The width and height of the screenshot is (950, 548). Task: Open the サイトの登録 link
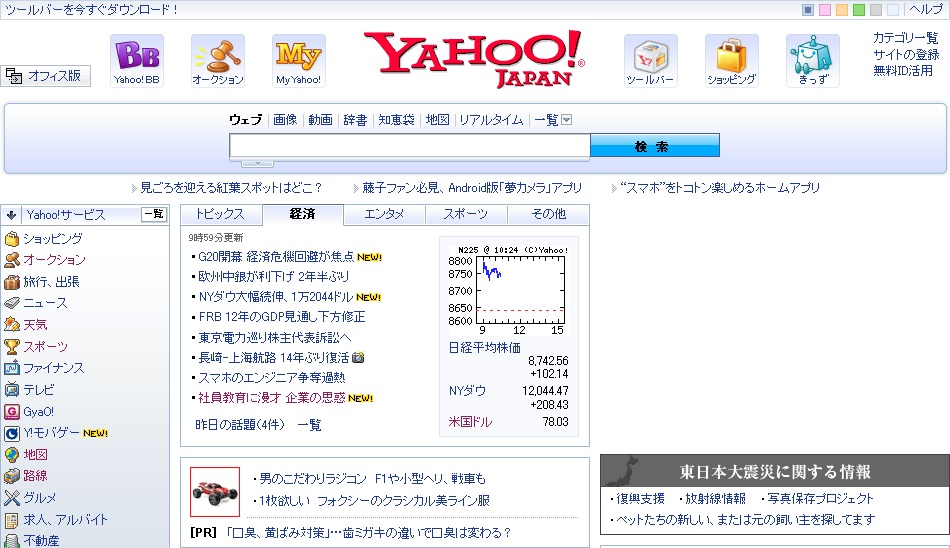coord(906,55)
